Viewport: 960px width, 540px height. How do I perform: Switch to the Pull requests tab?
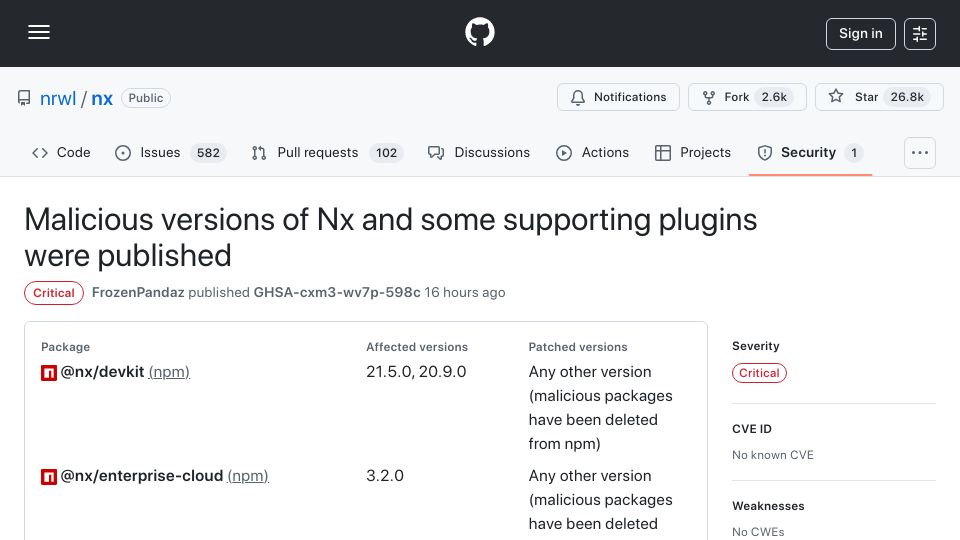(x=326, y=152)
